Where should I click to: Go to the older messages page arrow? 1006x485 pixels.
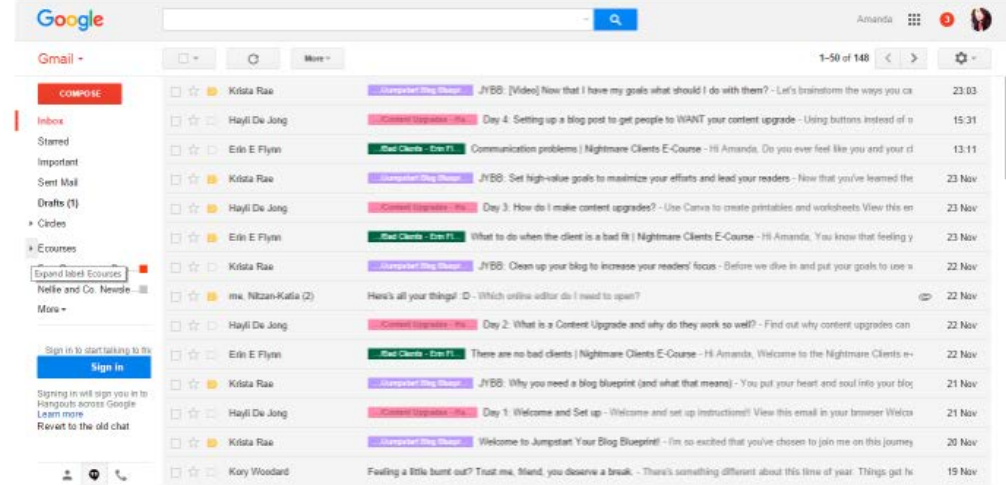click(x=915, y=58)
